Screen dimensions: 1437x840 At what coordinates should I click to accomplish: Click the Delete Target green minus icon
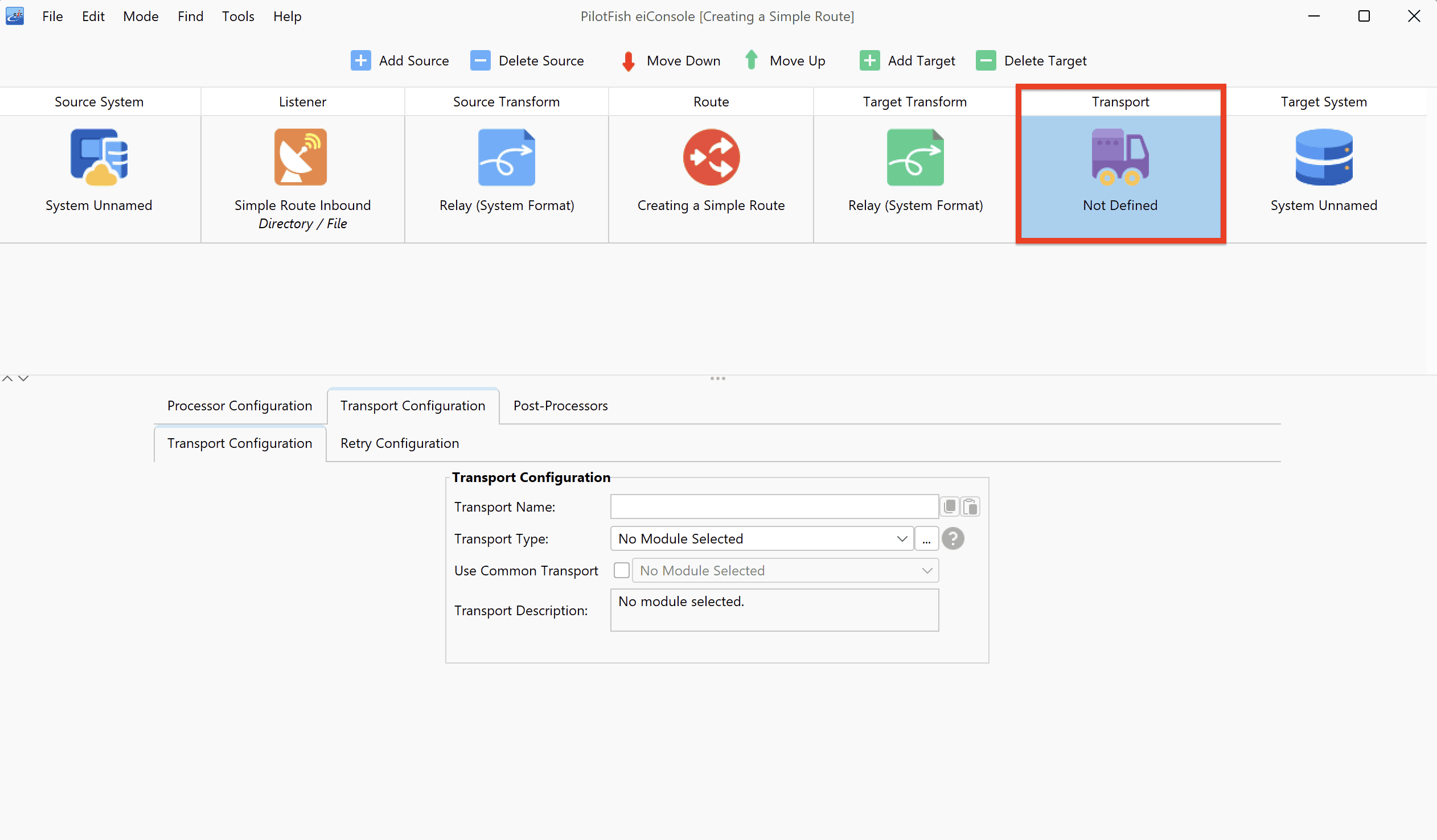pos(986,60)
